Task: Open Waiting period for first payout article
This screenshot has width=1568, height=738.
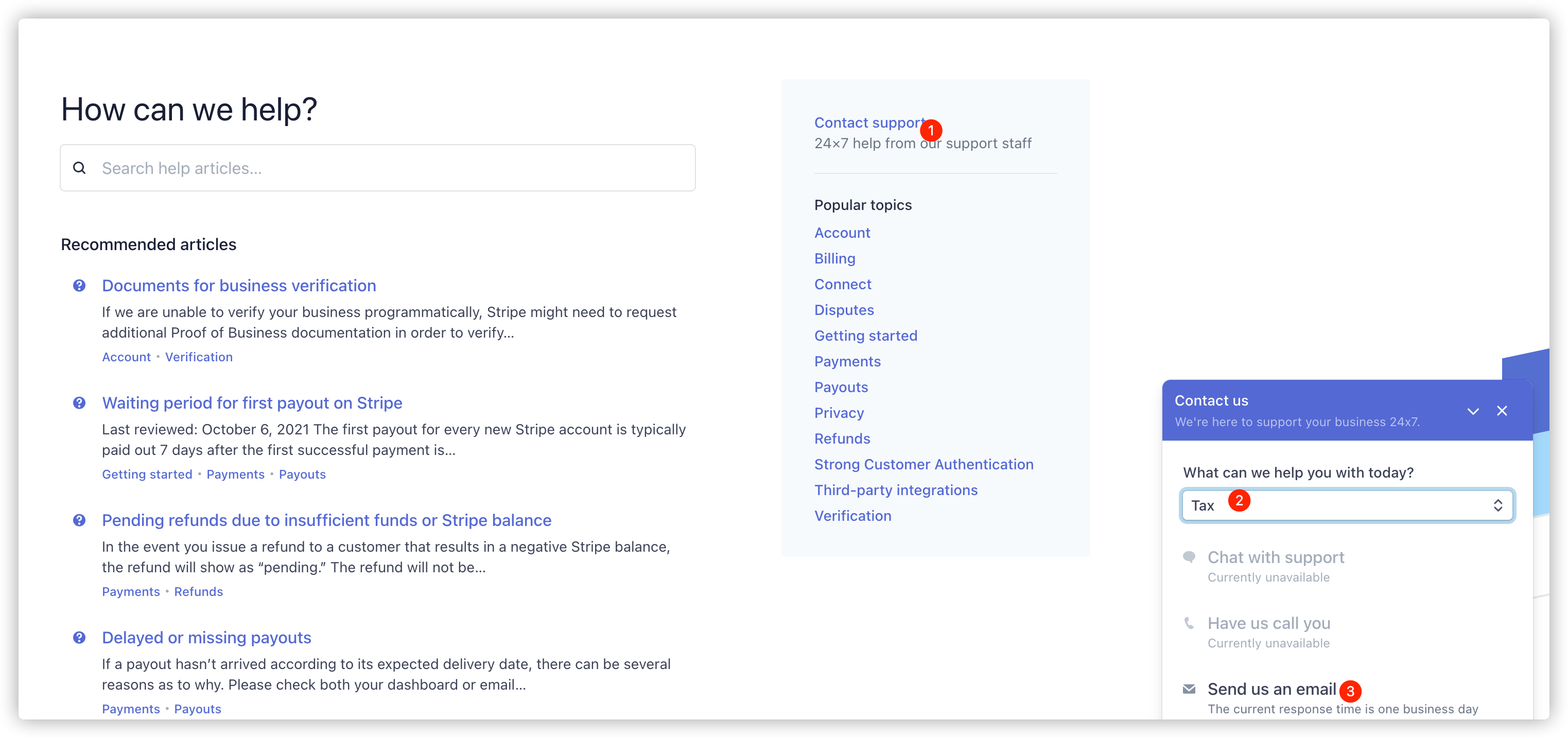Action: tap(252, 403)
